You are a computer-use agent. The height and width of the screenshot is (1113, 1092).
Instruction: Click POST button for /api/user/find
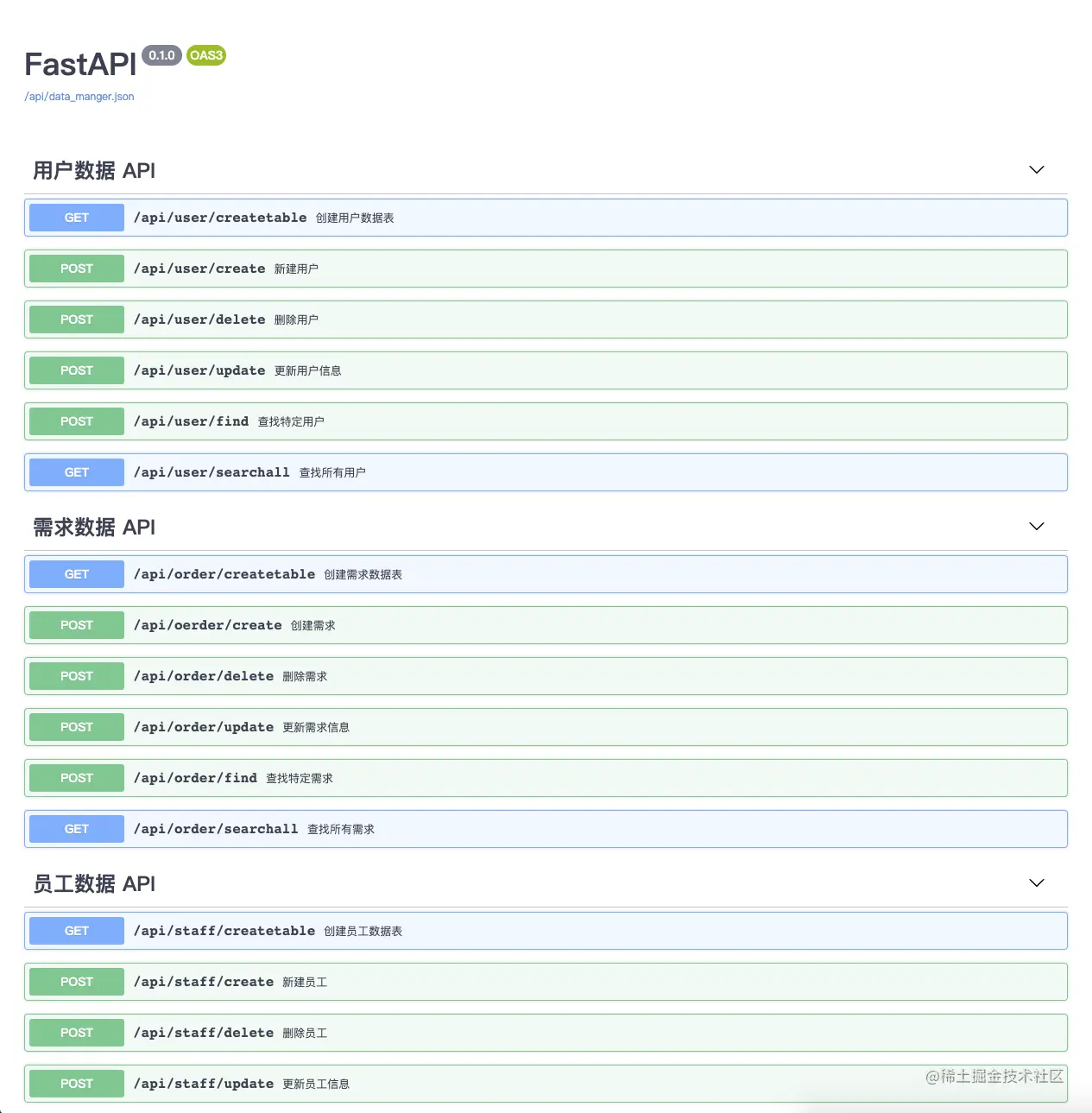pyautogui.click(x=77, y=421)
